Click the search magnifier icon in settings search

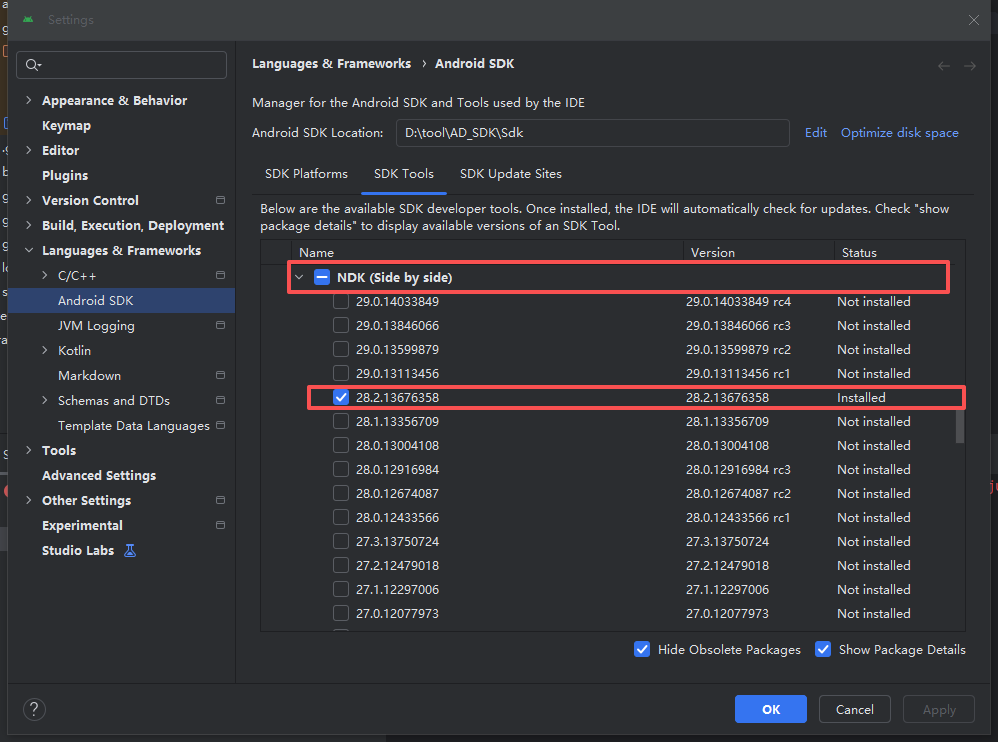(32, 65)
